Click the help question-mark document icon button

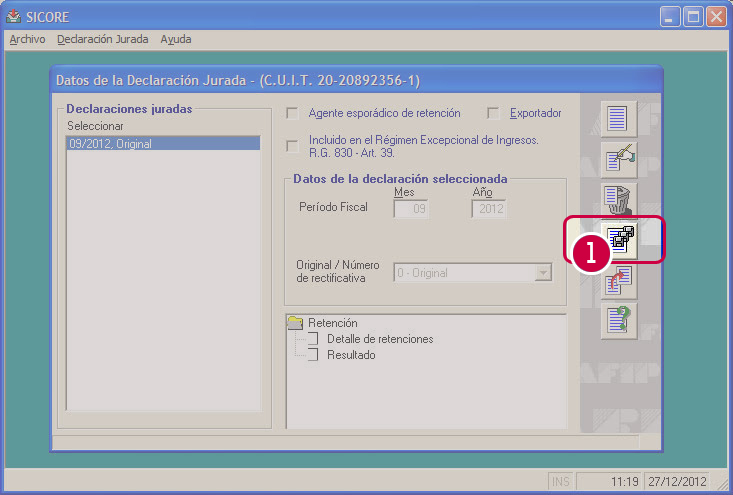[x=618, y=322]
